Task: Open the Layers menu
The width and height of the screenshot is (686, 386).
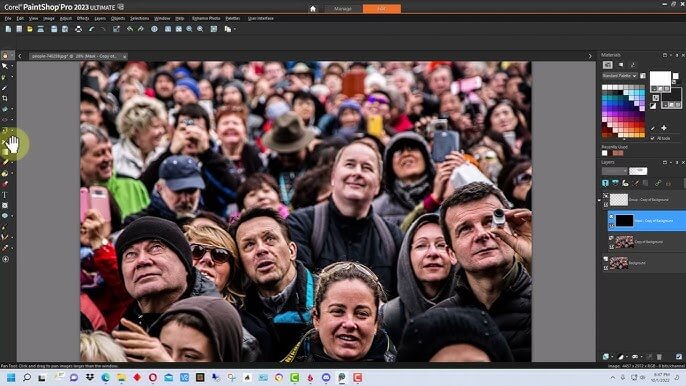Action: (100, 18)
